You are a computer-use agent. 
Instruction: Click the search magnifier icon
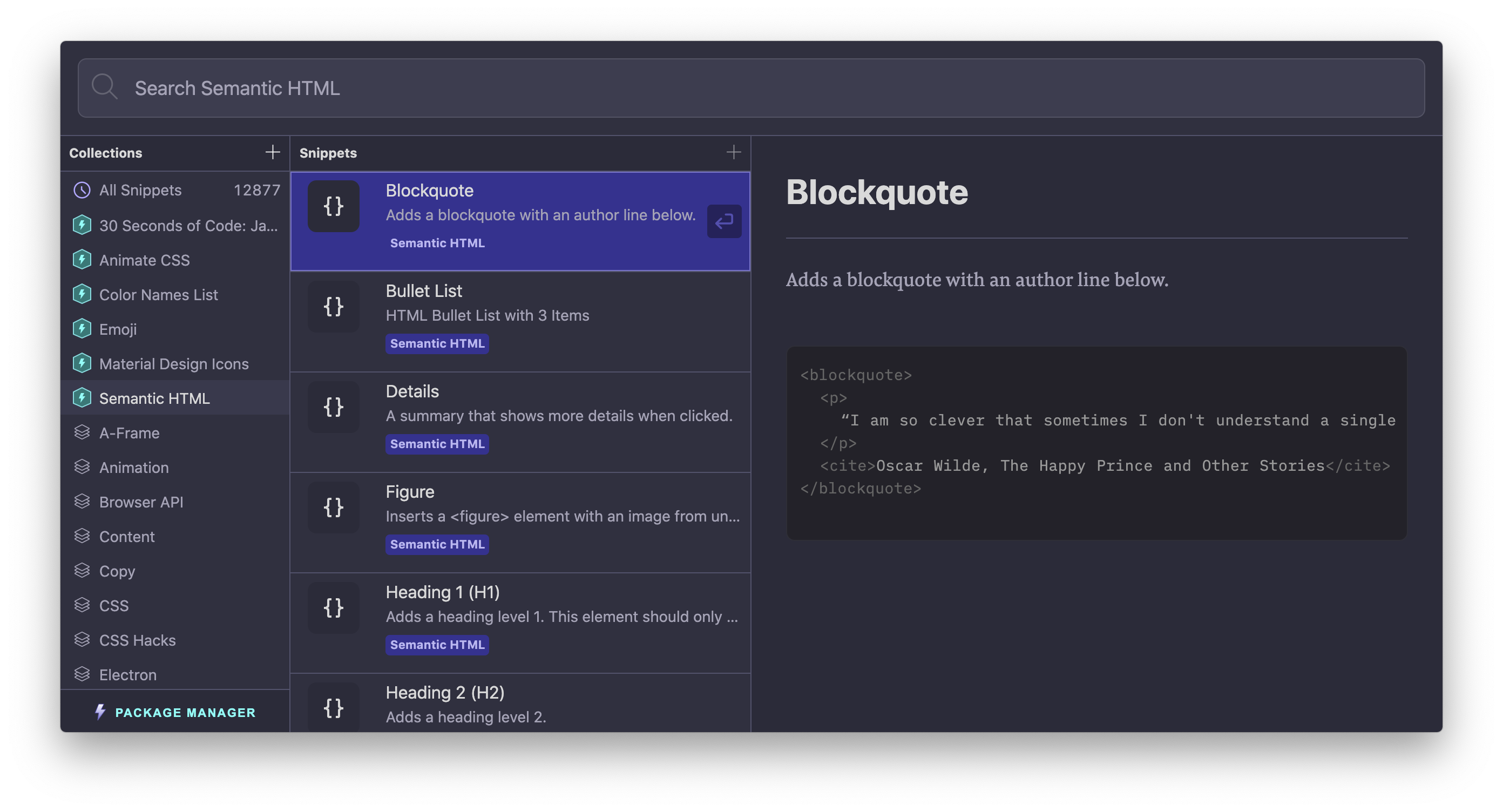coord(104,87)
